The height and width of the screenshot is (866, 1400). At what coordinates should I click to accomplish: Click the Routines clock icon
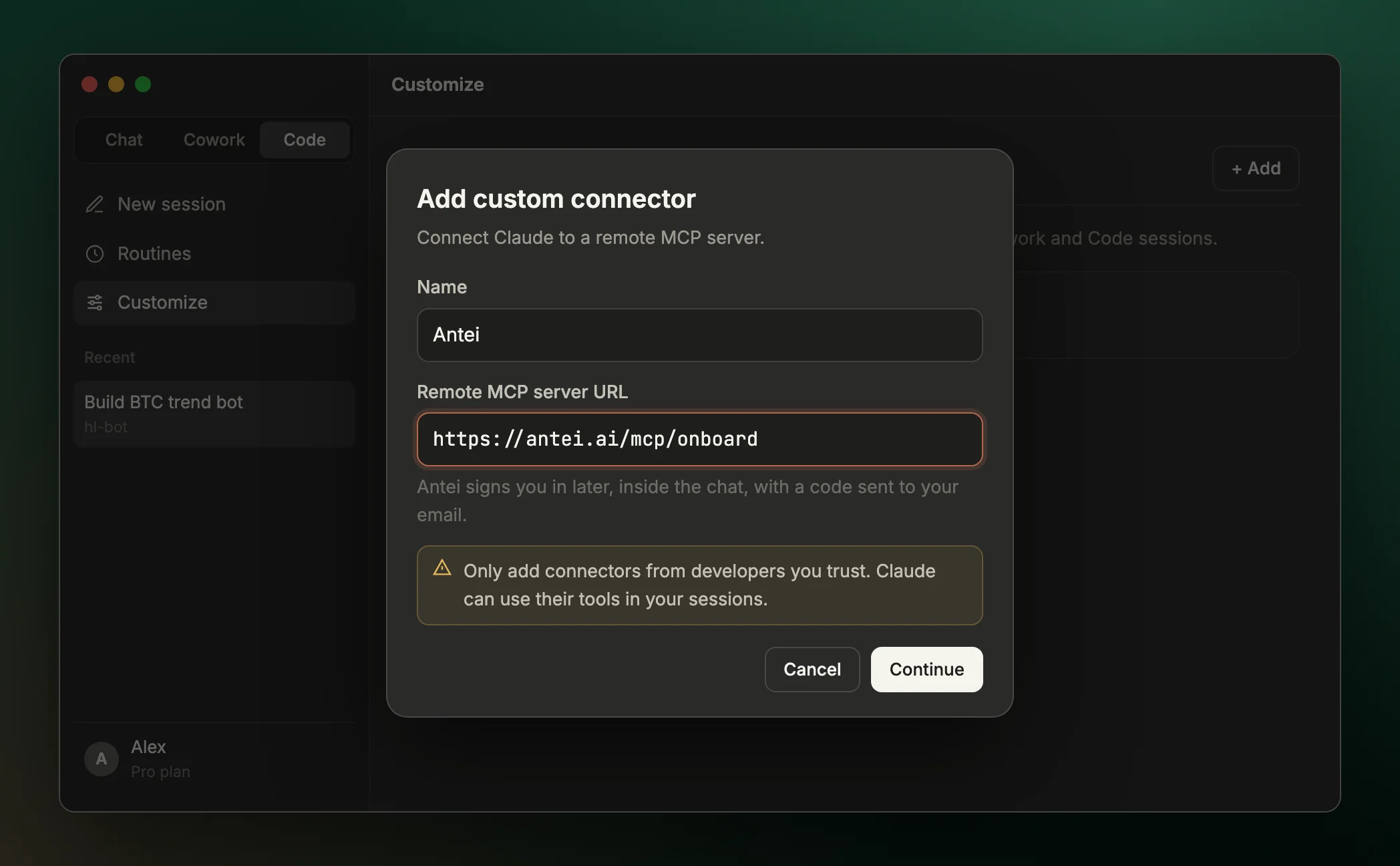[95, 254]
